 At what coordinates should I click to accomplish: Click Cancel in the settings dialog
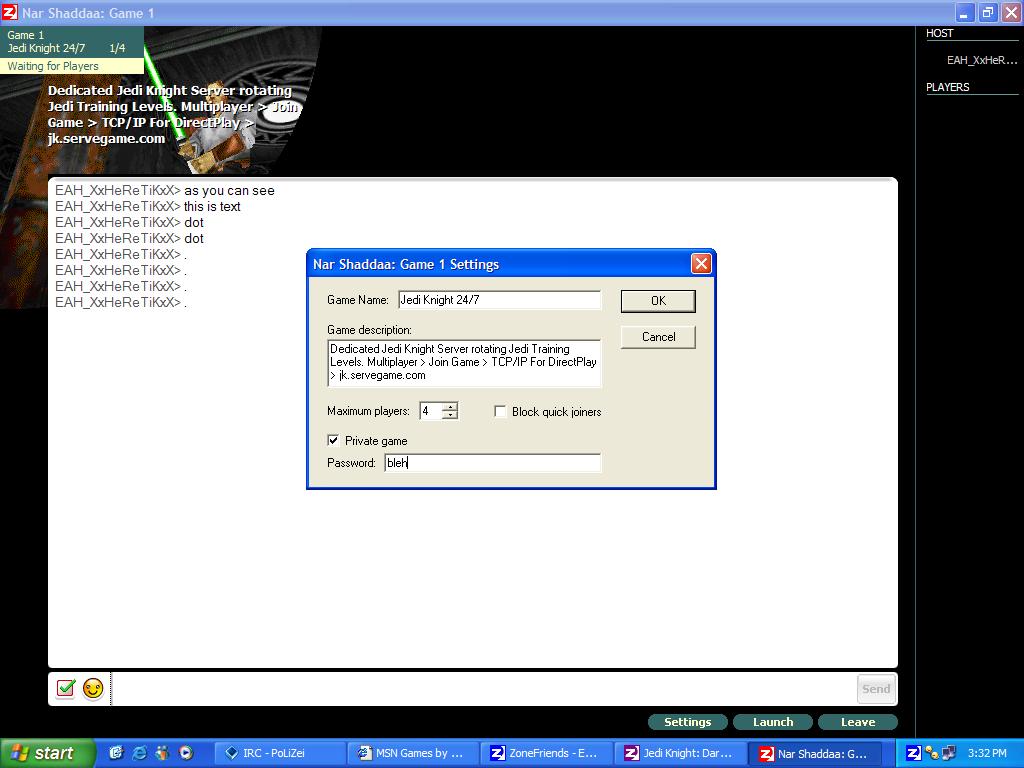click(658, 337)
